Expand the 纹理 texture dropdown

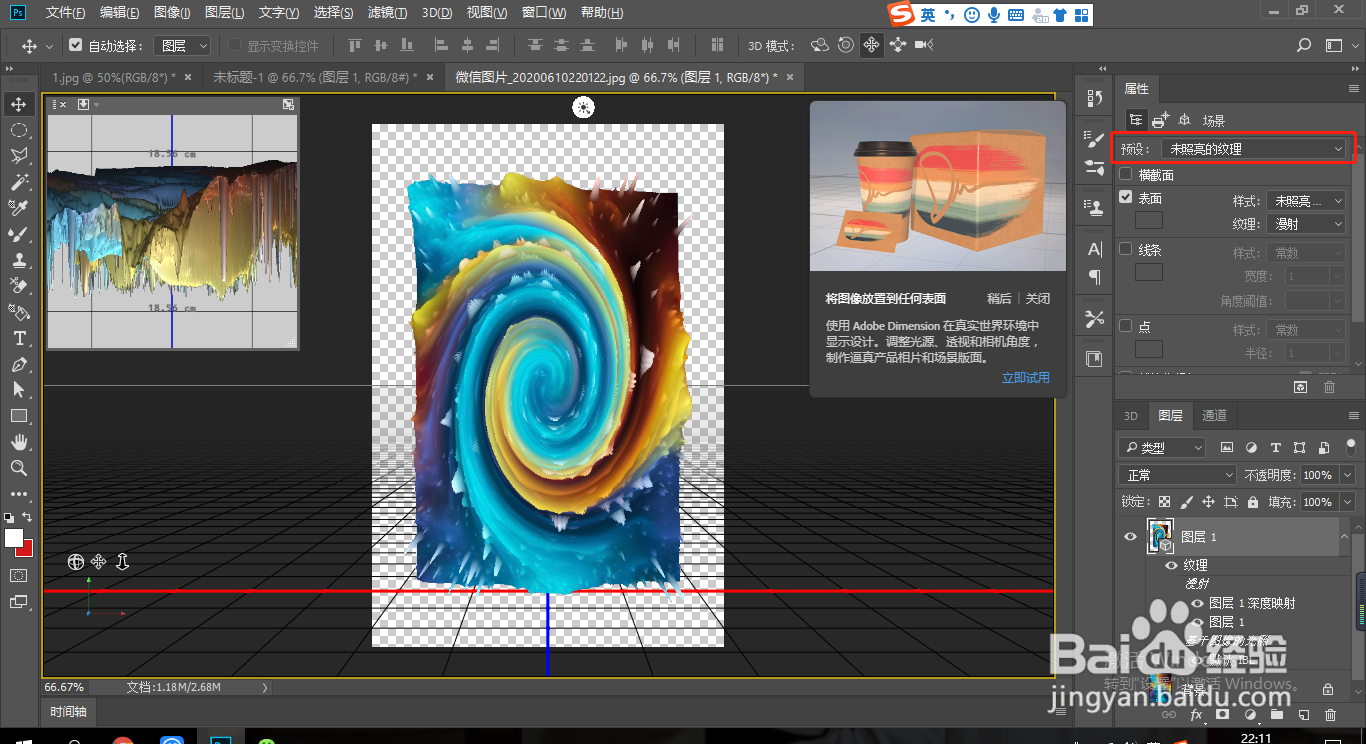[1305, 225]
